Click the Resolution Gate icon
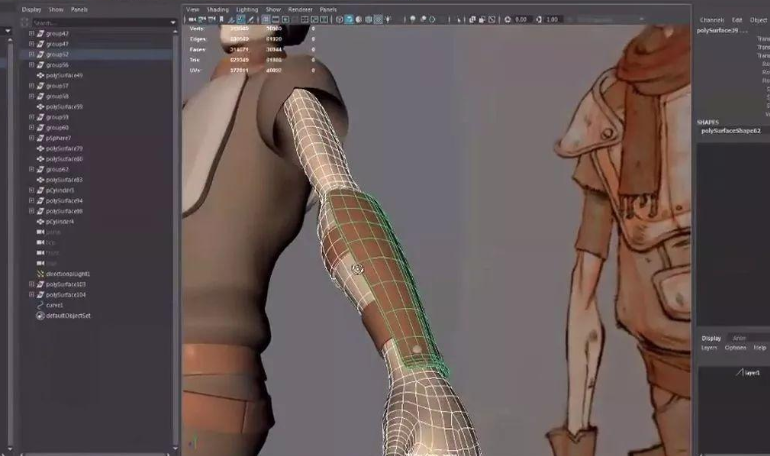This screenshot has height=456, width=770. pyautogui.click(x=285, y=20)
